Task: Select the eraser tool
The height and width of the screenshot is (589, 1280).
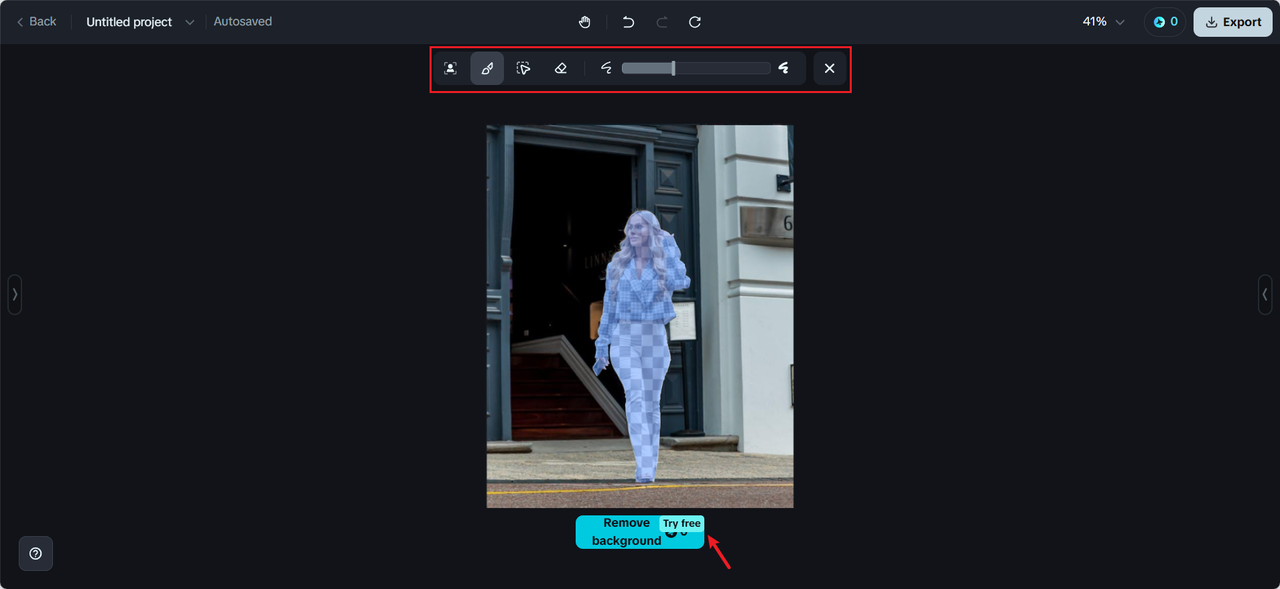Action: (560, 68)
